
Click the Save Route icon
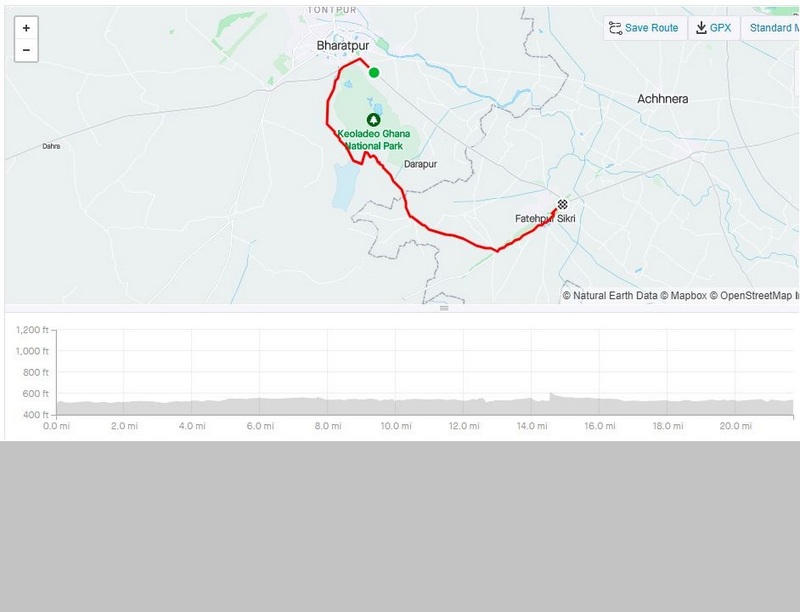click(x=615, y=28)
